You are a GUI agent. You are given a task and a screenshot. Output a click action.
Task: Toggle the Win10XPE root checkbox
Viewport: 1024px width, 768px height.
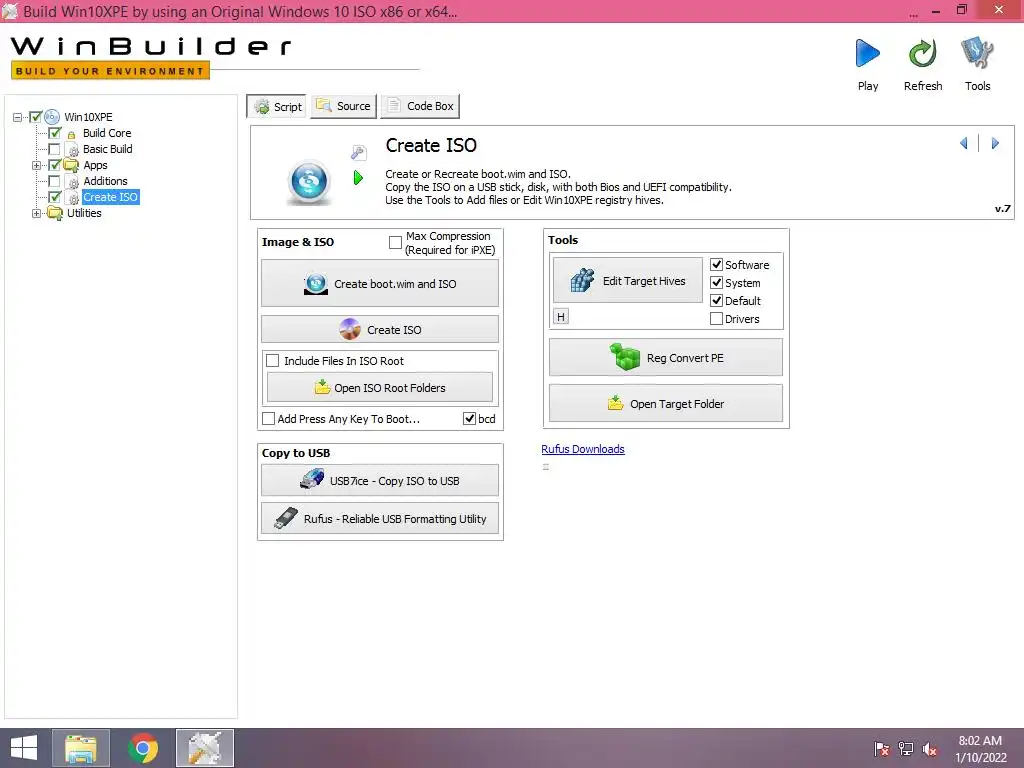(35, 117)
